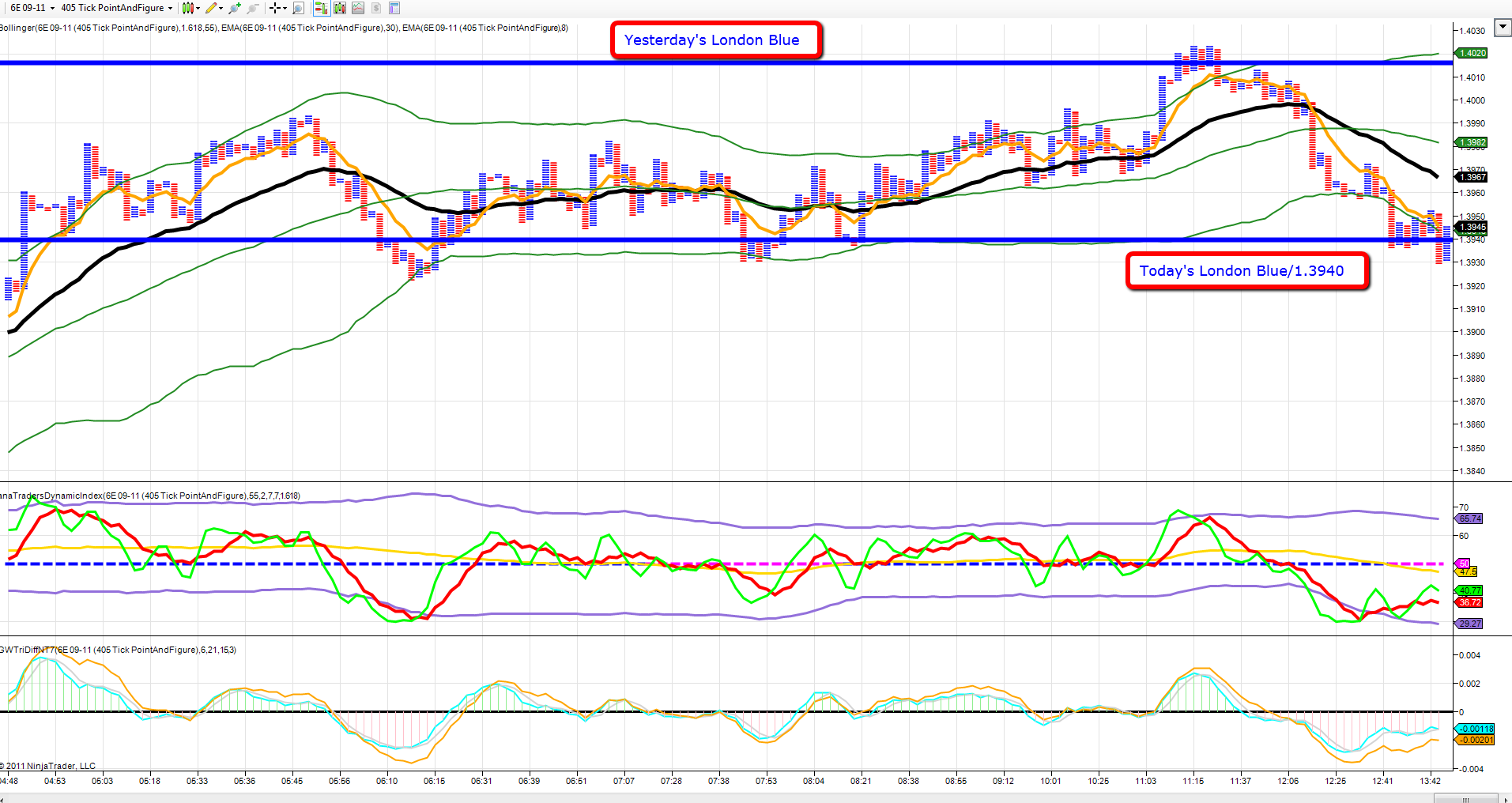The height and width of the screenshot is (803, 1512).
Task: Click the cyan -0.00118 value marker
Action: 1476,729
